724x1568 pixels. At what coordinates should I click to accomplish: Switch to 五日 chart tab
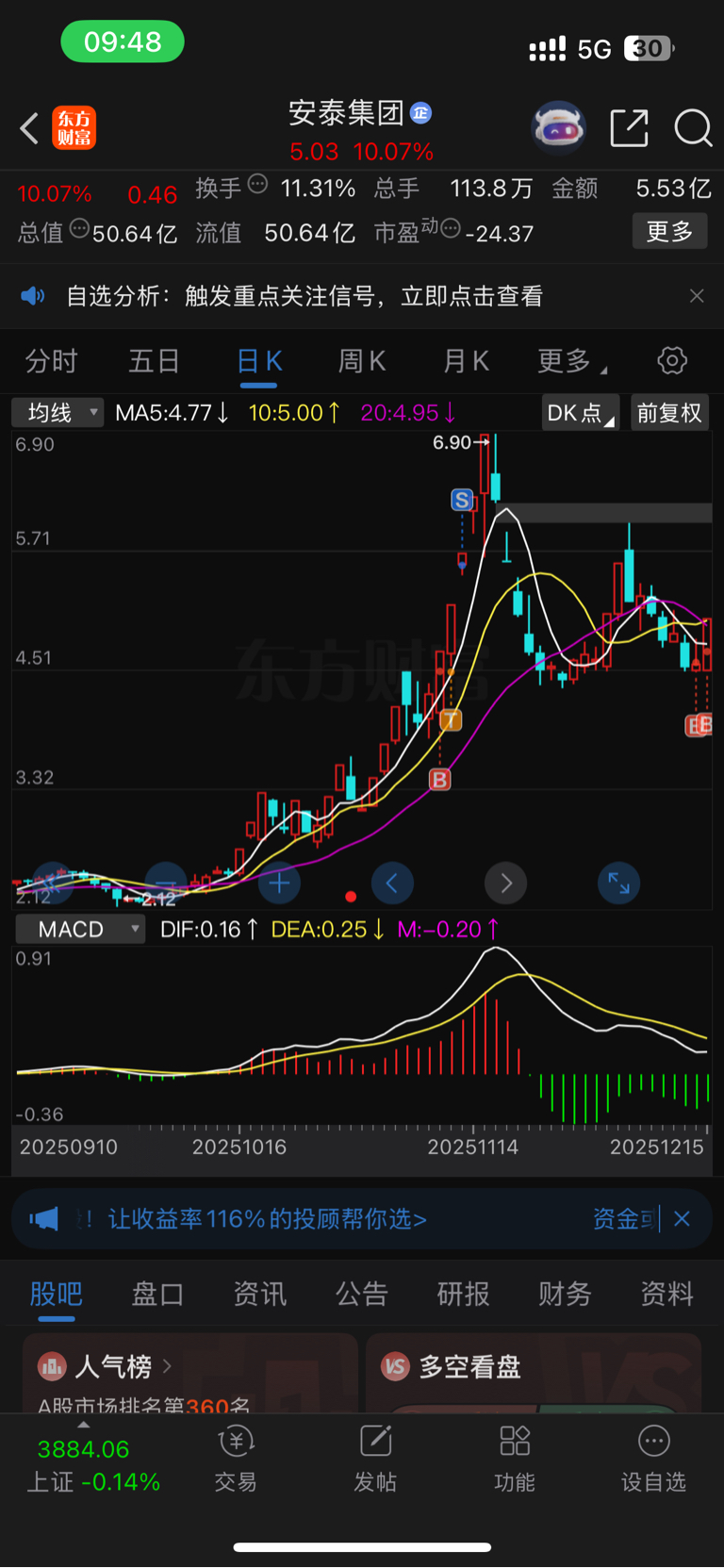click(x=155, y=360)
